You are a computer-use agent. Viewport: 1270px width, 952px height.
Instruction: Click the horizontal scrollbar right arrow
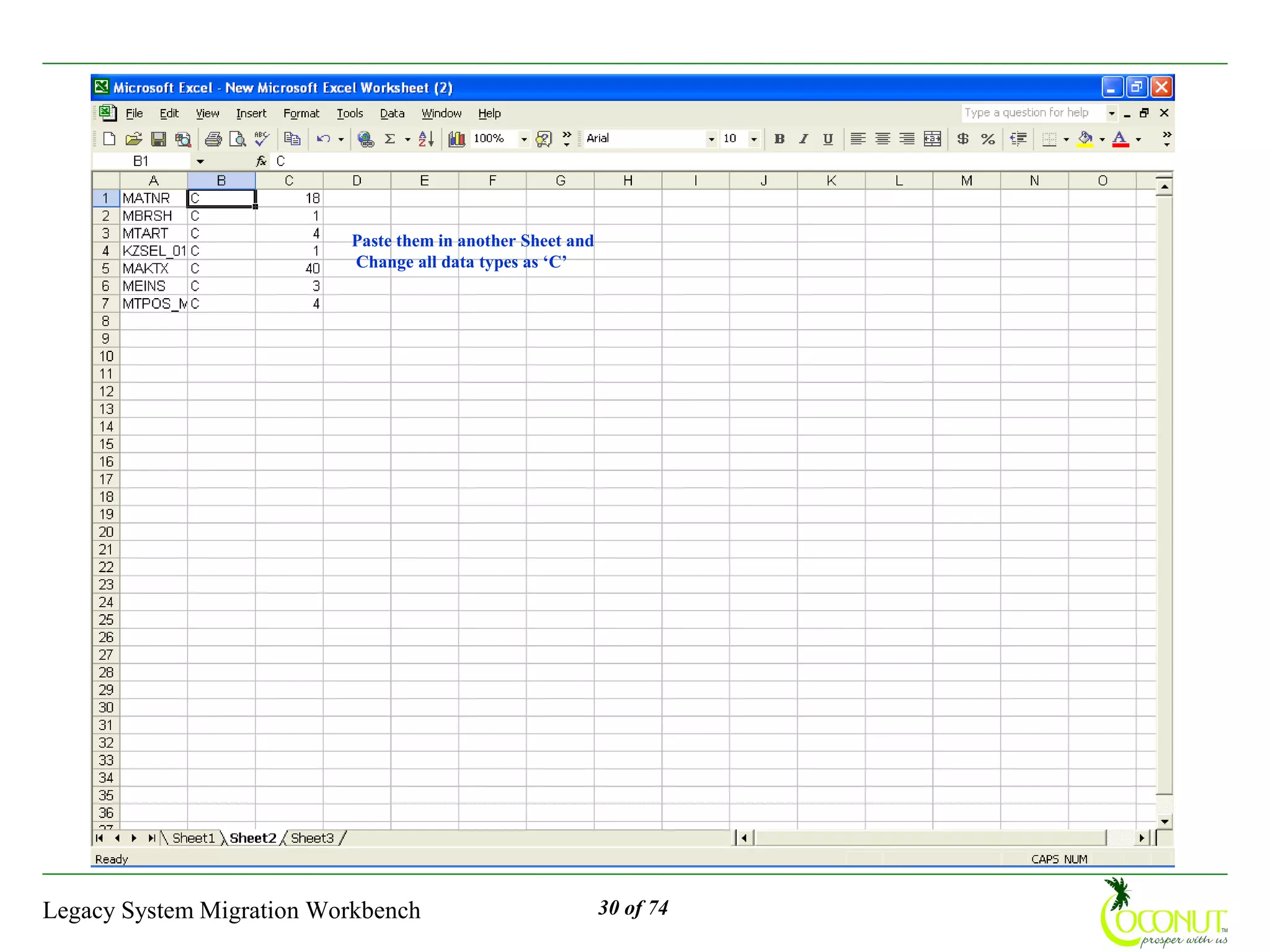(1142, 838)
